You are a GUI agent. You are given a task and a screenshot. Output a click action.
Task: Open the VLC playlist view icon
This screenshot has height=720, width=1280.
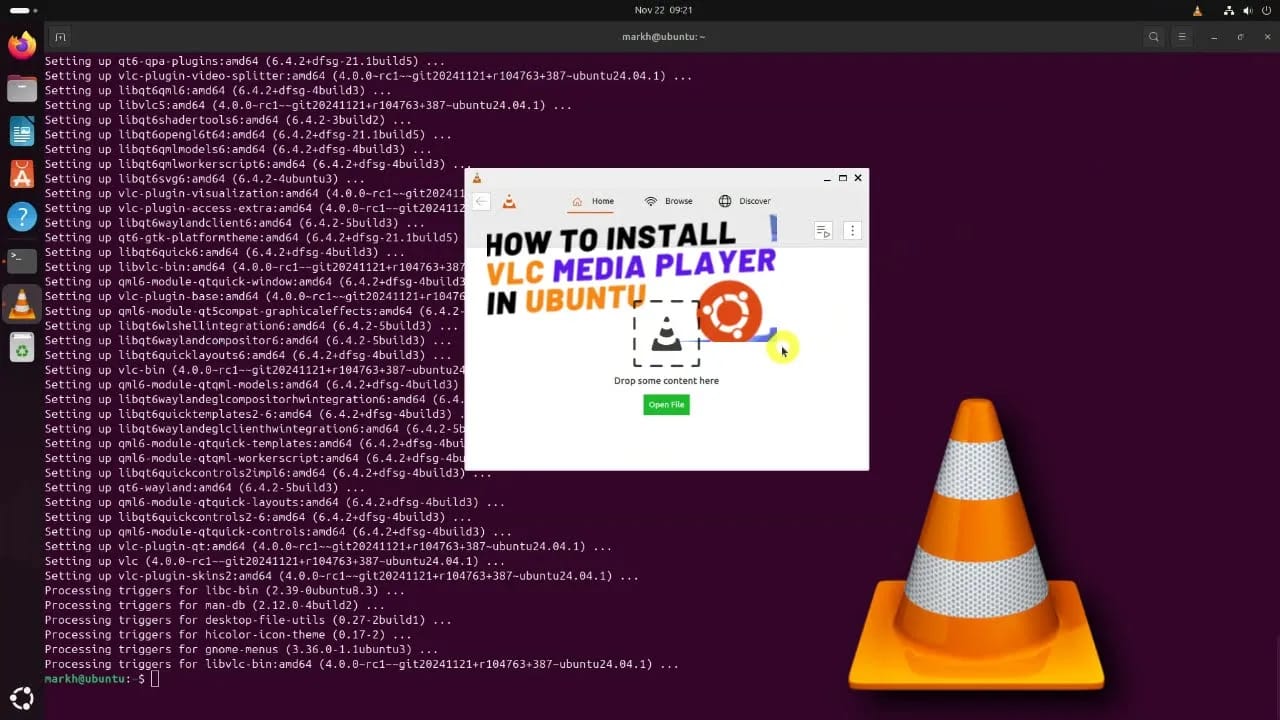point(823,231)
